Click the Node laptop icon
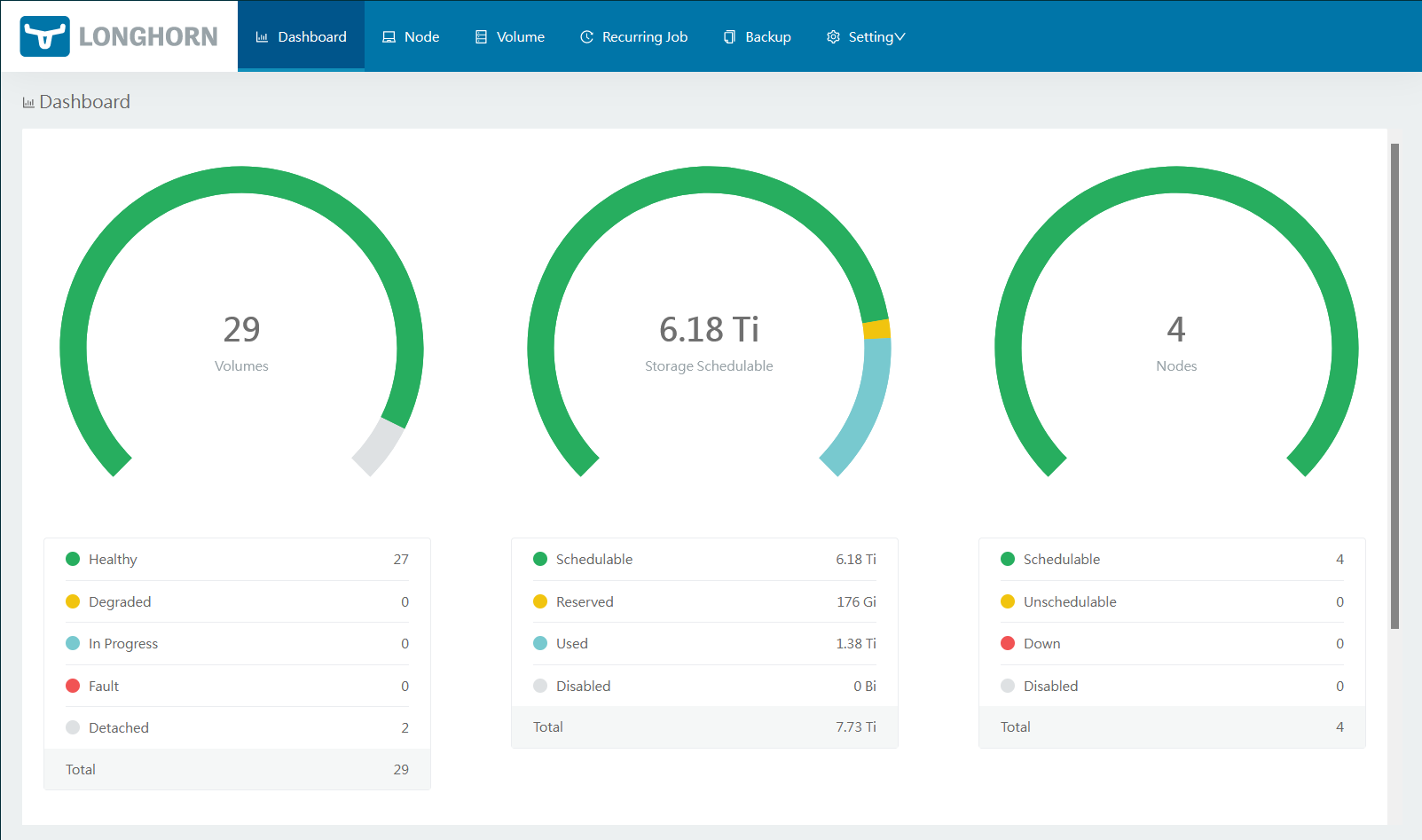The height and width of the screenshot is (840, 1422). [x=388, y=36]
